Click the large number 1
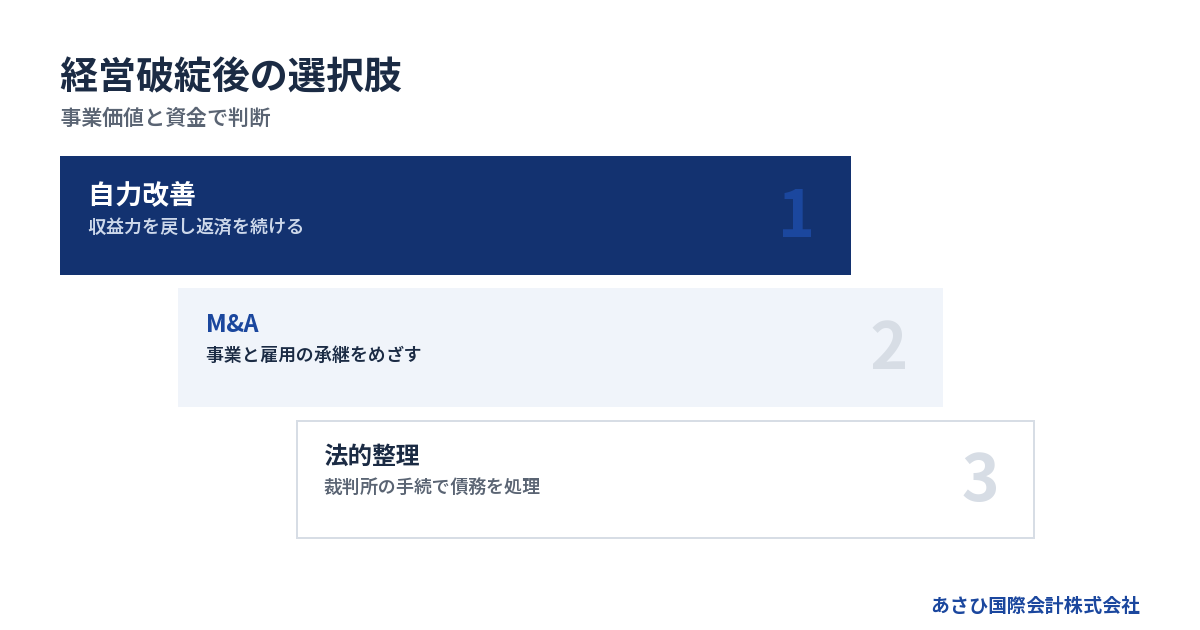Screen dimensions: 1200x630 point(796,214)
